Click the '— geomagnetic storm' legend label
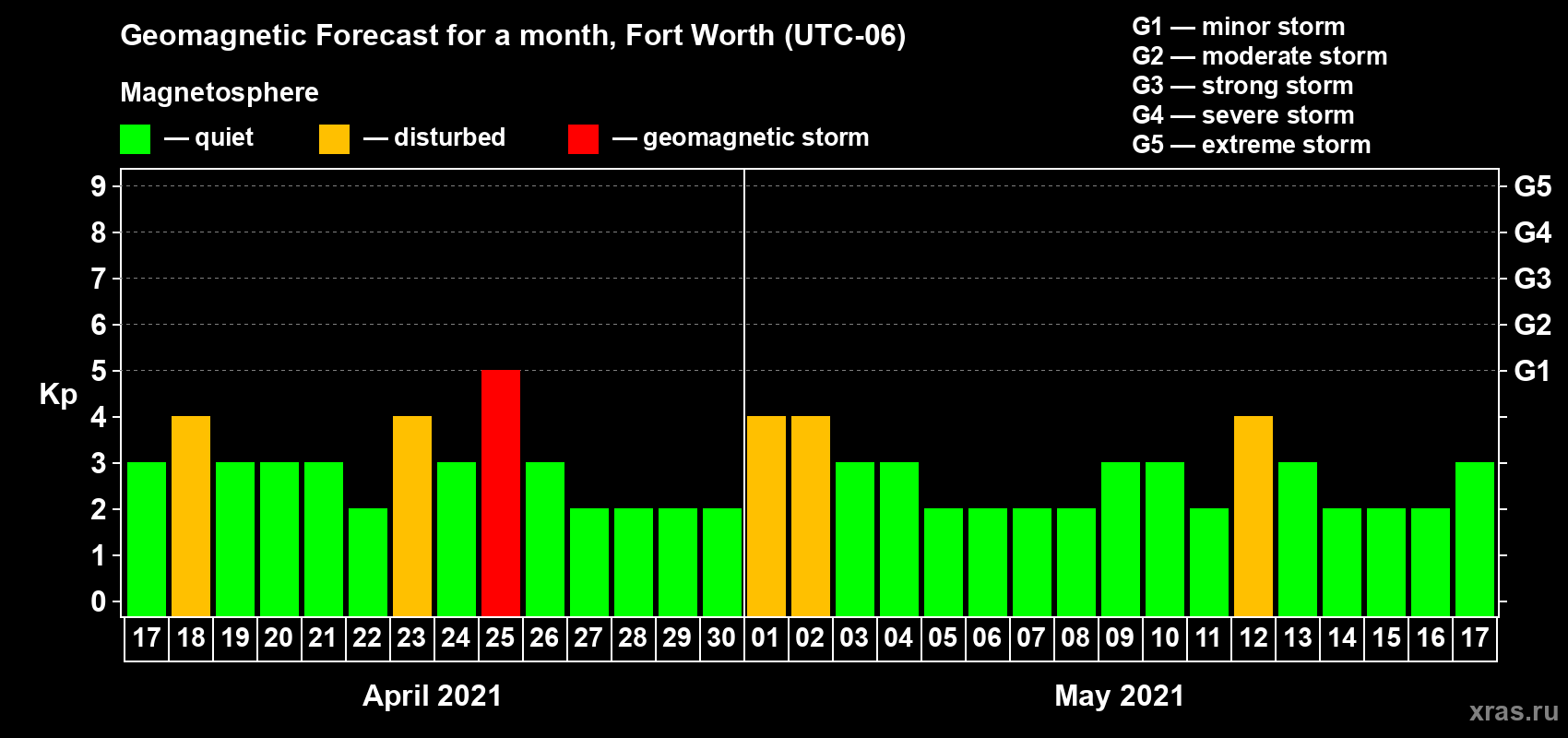The width and height of the screenshot is (1568, 738). point(741,138)
